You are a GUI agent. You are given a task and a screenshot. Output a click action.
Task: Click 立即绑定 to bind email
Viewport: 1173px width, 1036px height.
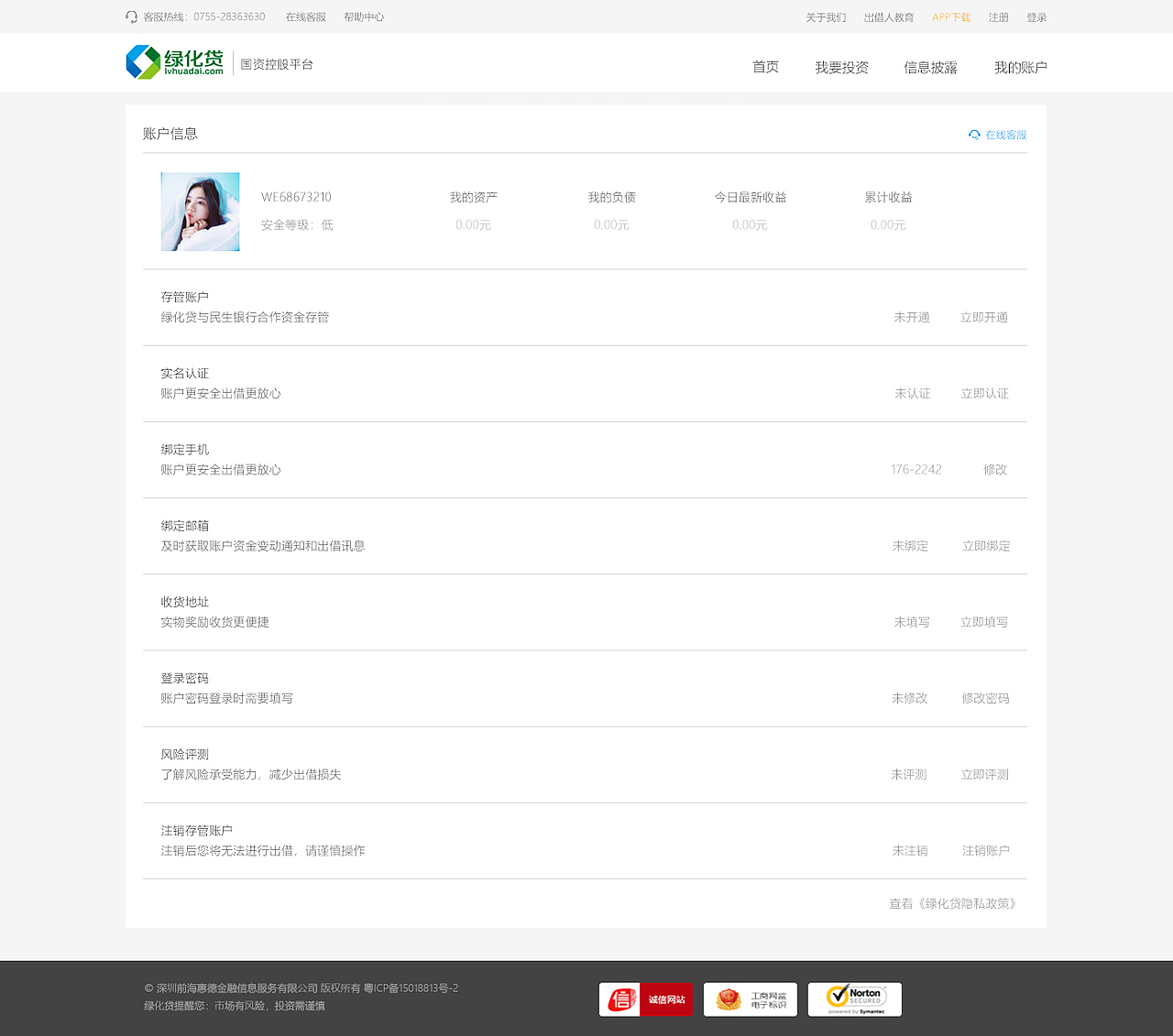coord(986,546)
